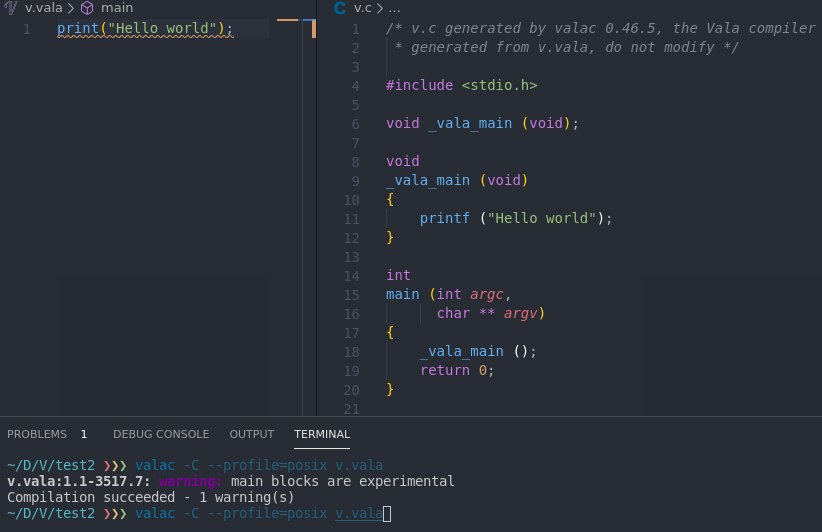Click the problems count badge 1

pyautogui.click(x=84, y=434)
